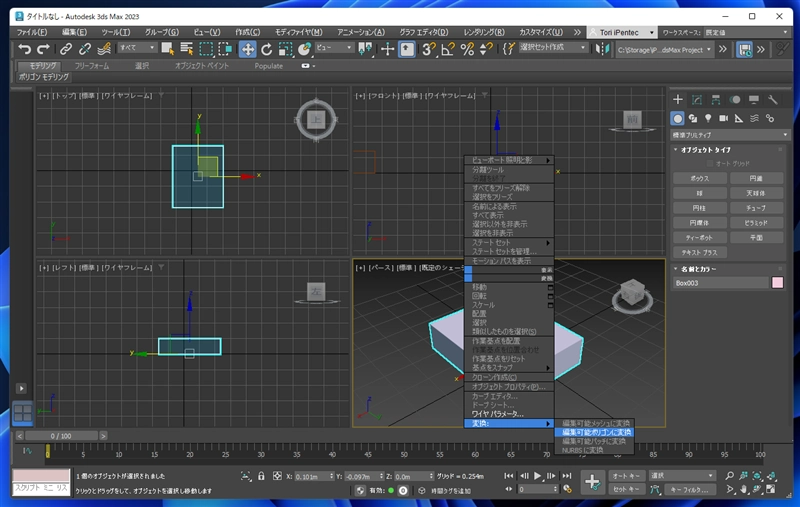Switch to the フリーフォーム ribbon tab
Image resolution: width=800 pixels, height=507 pixels.
[92, 66]
